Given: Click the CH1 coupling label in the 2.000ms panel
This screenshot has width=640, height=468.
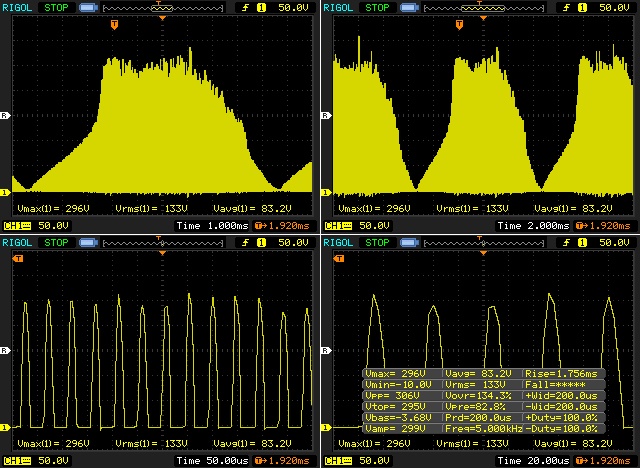Looking at the screenshot, I should (338, 226).
